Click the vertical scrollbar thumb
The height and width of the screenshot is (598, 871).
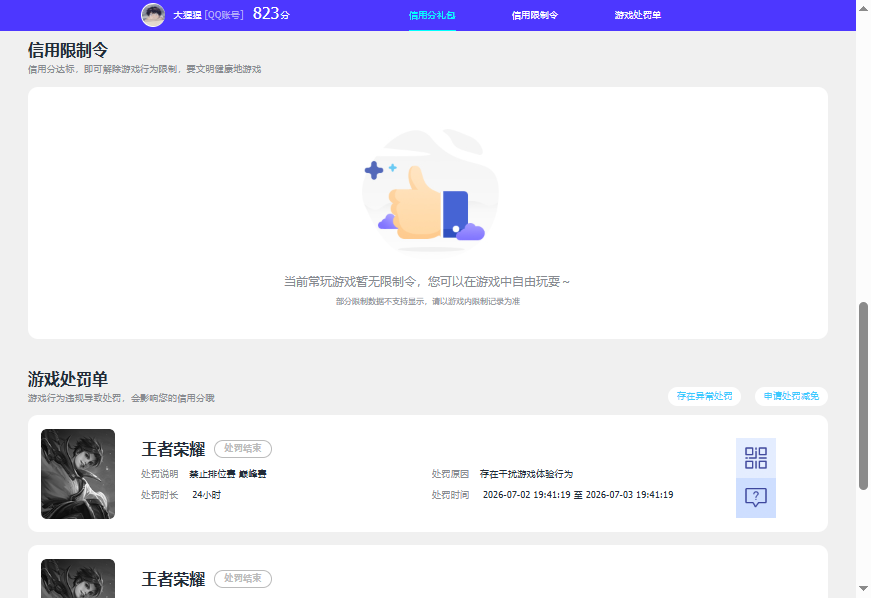[863, 396]
